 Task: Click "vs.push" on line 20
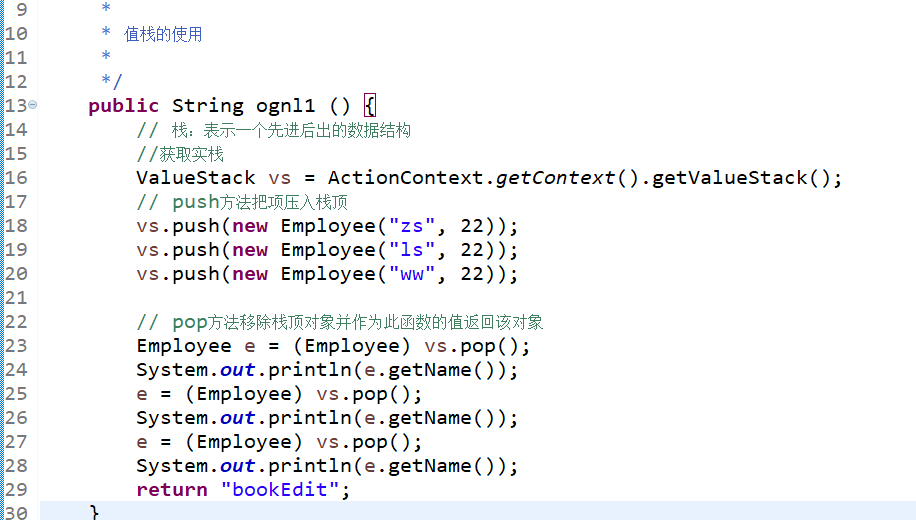coord(178,274)
